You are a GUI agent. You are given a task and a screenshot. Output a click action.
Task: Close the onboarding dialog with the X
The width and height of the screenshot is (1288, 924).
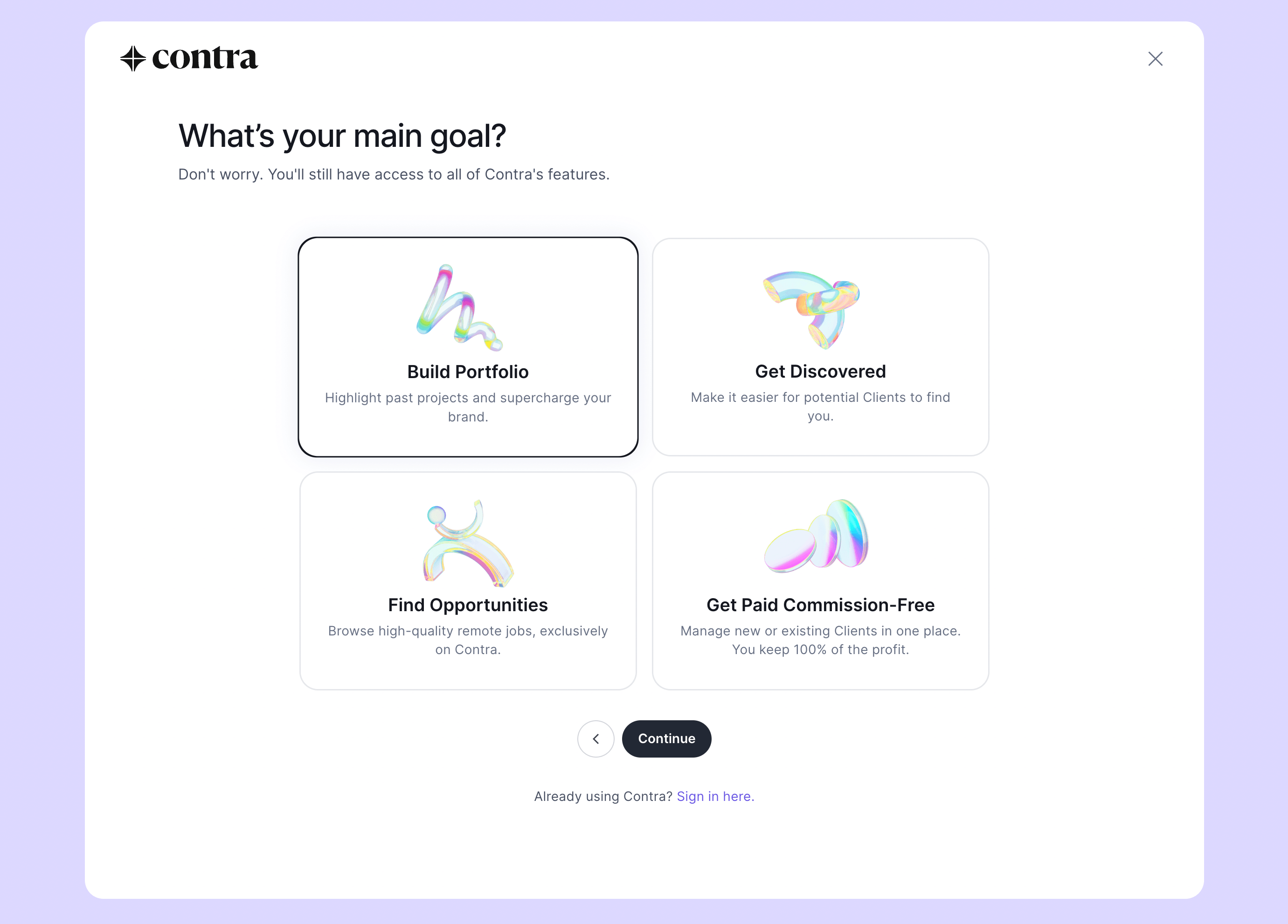pos(1155,59)
